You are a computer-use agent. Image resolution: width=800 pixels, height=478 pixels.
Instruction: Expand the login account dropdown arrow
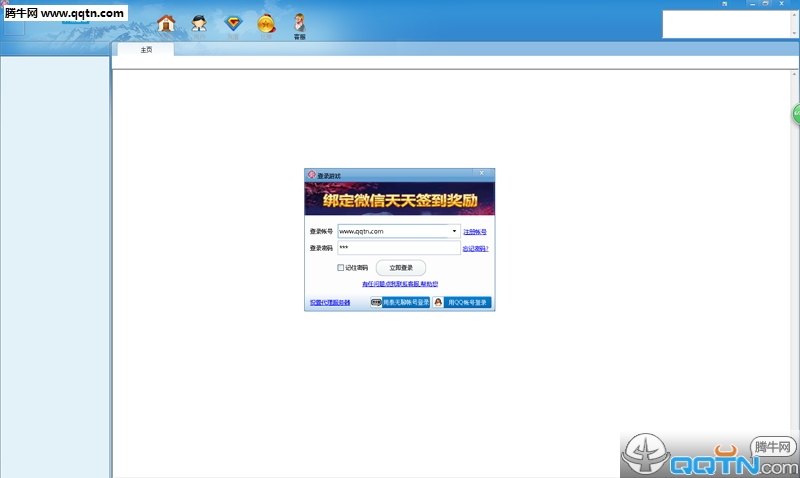[454, 231]
